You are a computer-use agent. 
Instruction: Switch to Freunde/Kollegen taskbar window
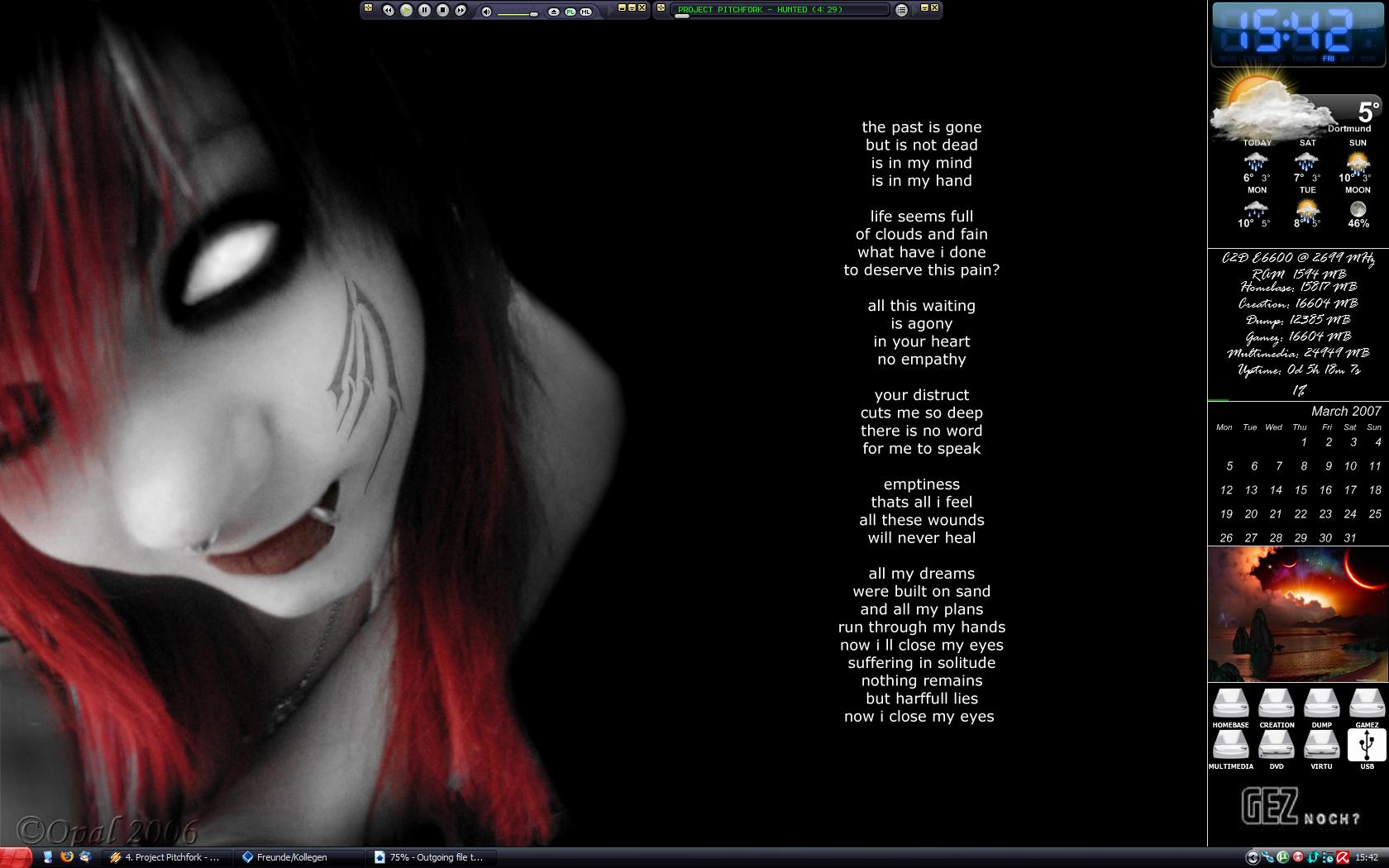(299, 857)
